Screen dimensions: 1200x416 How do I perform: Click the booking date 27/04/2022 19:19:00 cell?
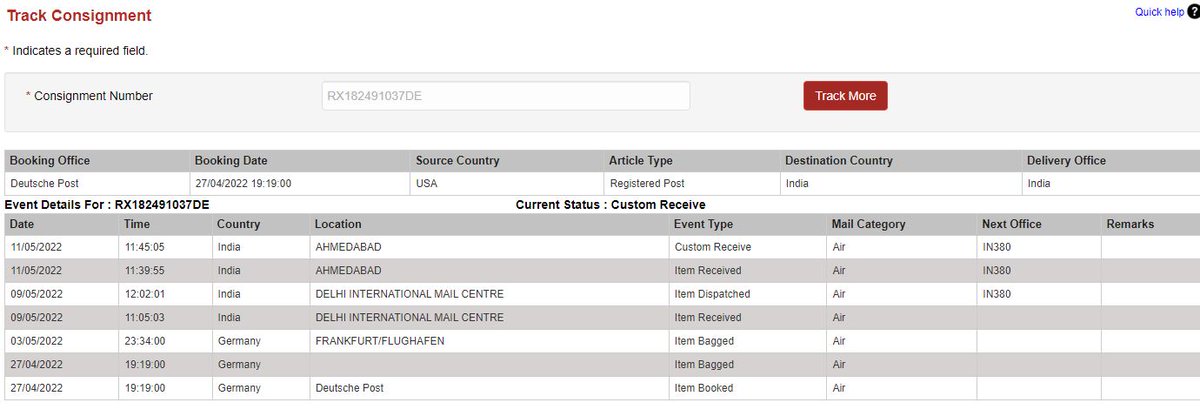(x=300, y=184)
